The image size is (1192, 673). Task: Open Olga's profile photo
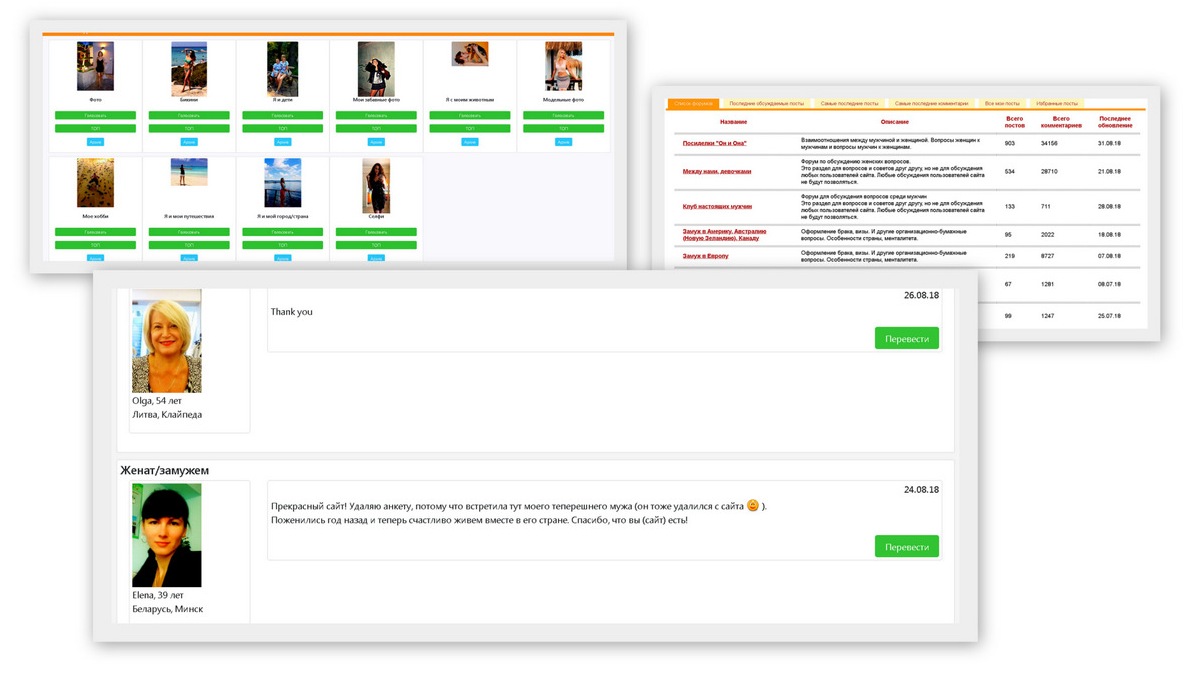(167, 341)
